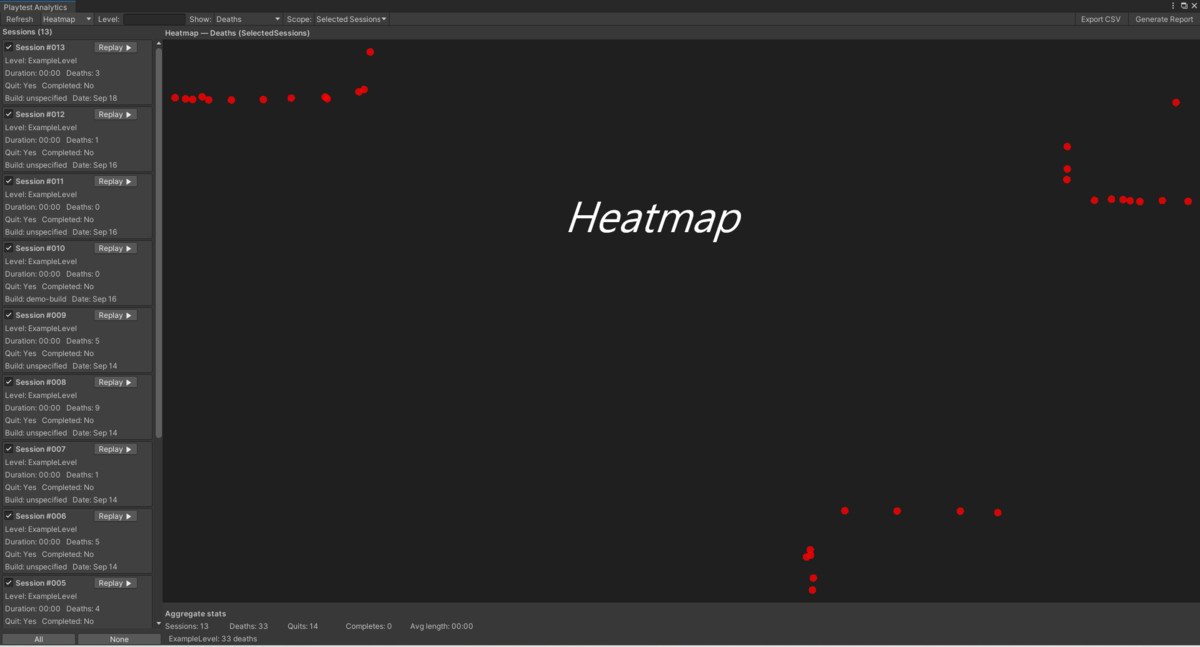Image resolution: width=1200 pixels, height=647 pixels.
Task: Click the 'Sessions (13)' header
Action: 28,32
